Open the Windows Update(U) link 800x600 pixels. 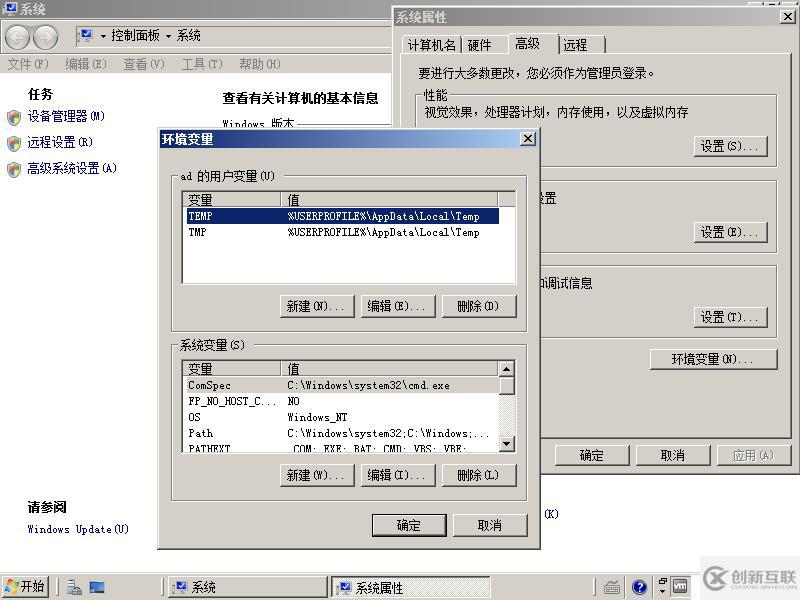click(78, 530)
